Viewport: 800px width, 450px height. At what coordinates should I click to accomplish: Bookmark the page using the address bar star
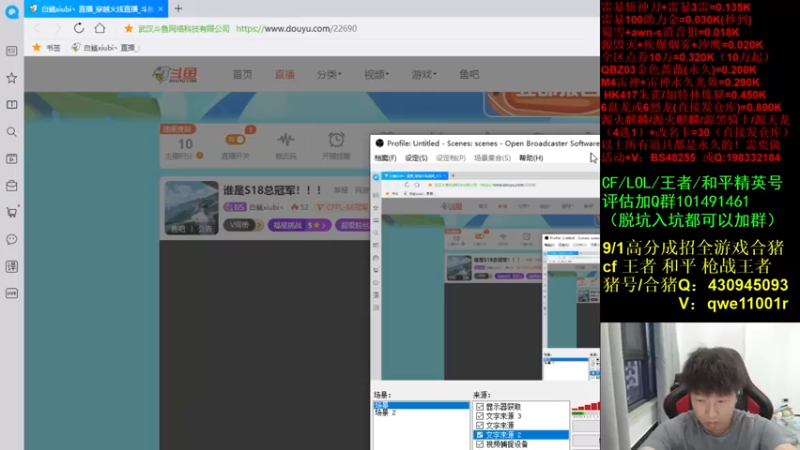tap(129, 29)
